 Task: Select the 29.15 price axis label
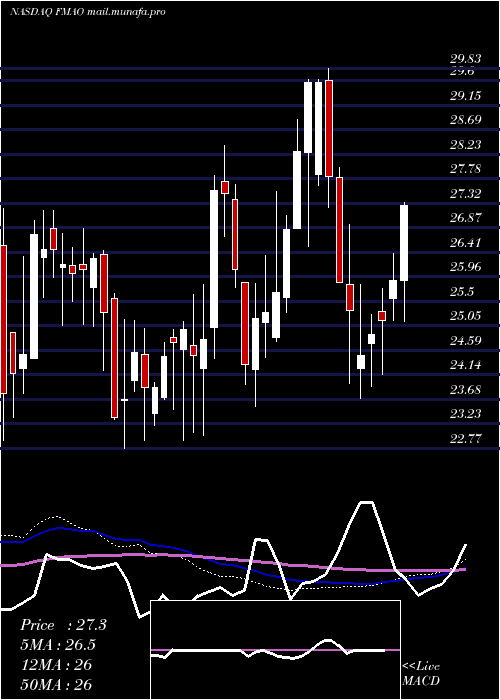tap(466, 96)
